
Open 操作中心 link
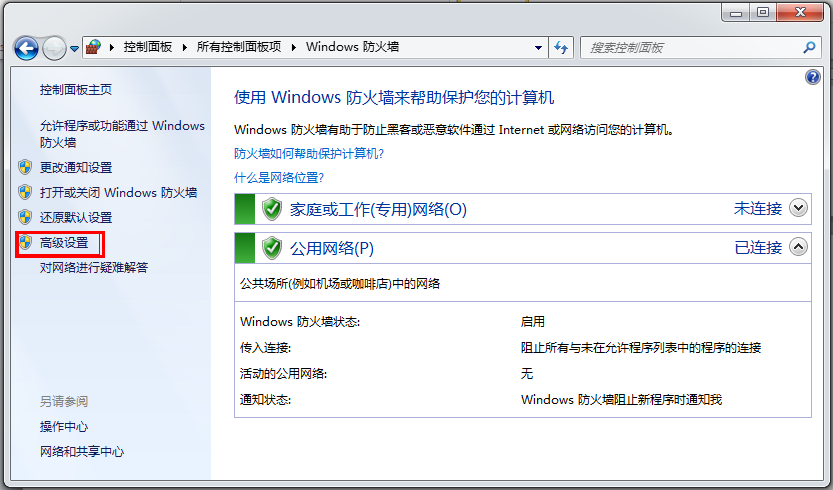(64, 427)
